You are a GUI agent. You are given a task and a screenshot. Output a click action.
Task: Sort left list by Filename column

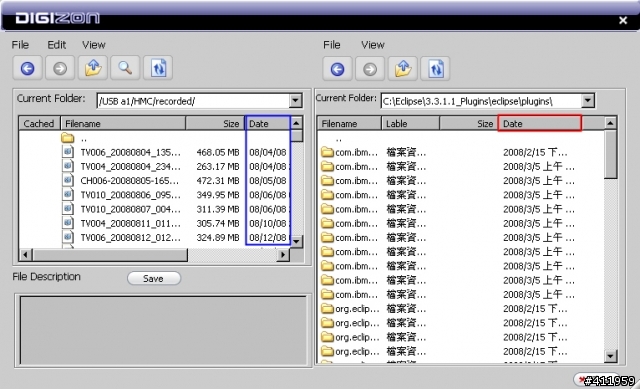pyautogui.click(x=123, y=123)
